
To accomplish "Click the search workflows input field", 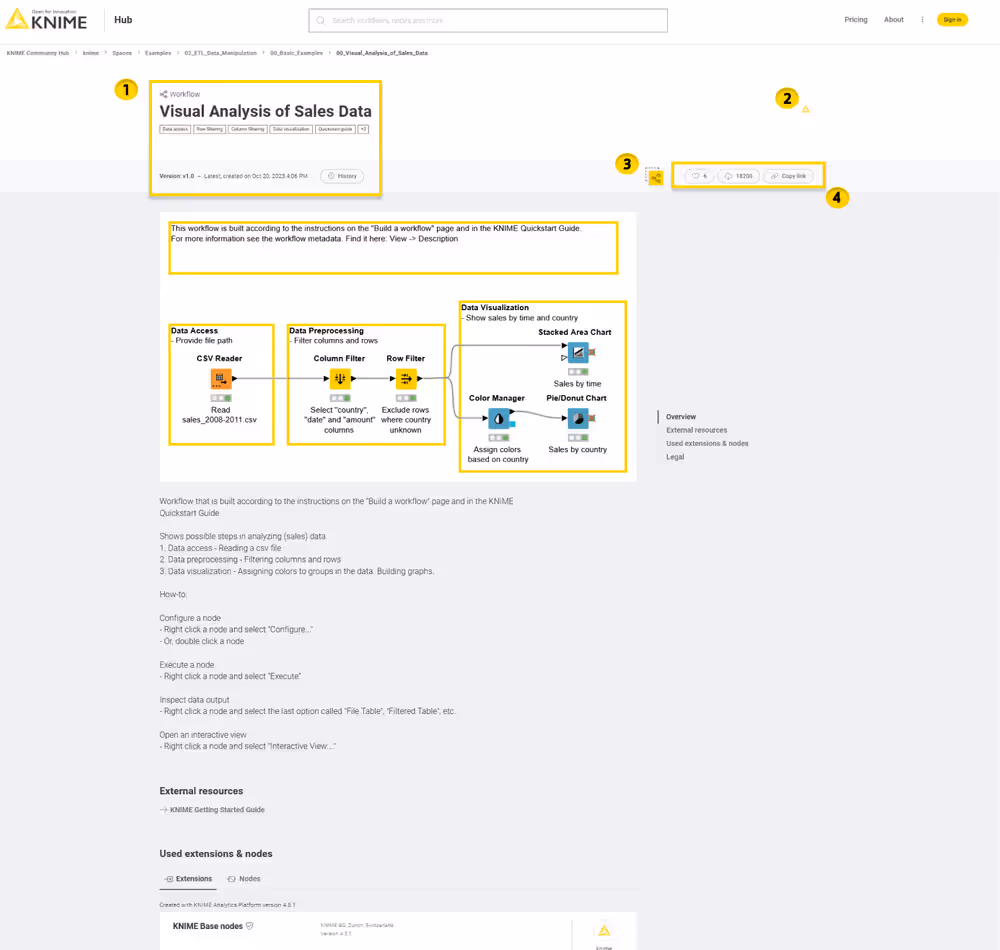I will (487, 19).
